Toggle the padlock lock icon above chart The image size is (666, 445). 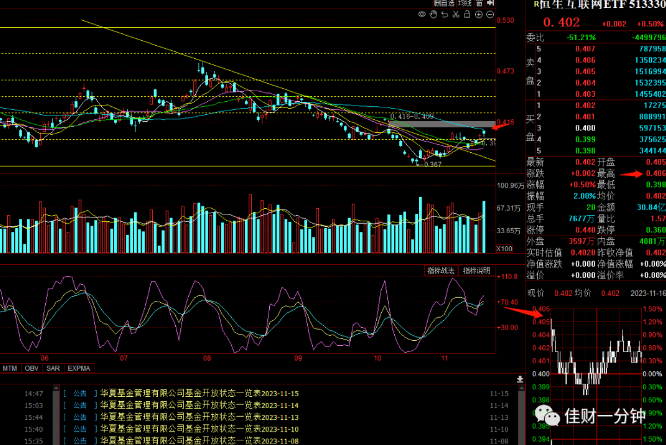pyautogui.click(x=467, y=14)
